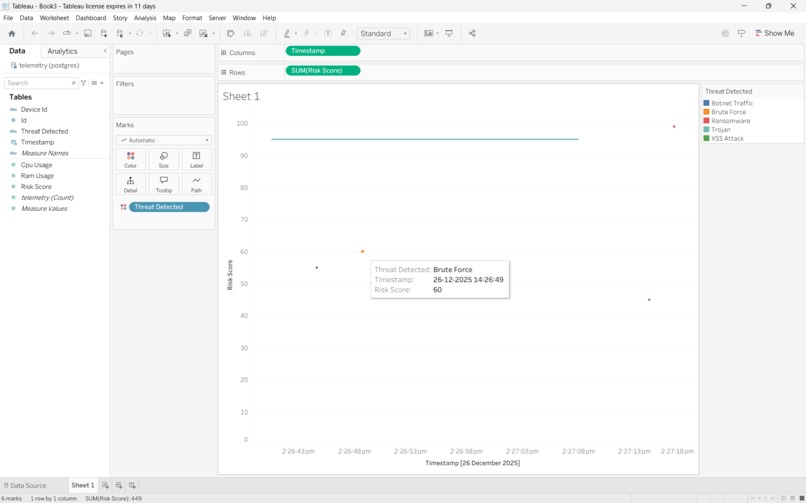Click the Clear Sheet toolbar icon
Viewport: 806px width, 503px height.
[204, 33]
